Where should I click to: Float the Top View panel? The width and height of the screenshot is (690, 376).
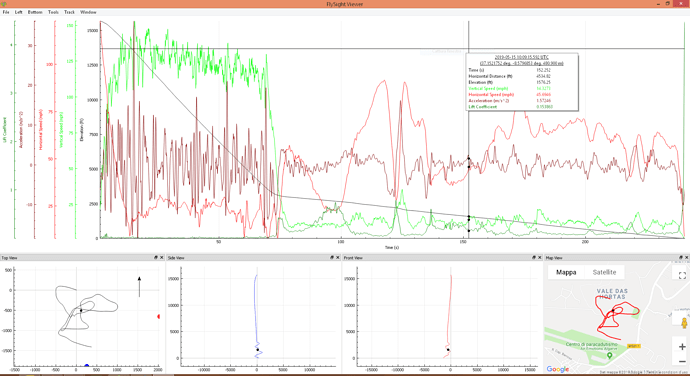click(x=156, y=258)
